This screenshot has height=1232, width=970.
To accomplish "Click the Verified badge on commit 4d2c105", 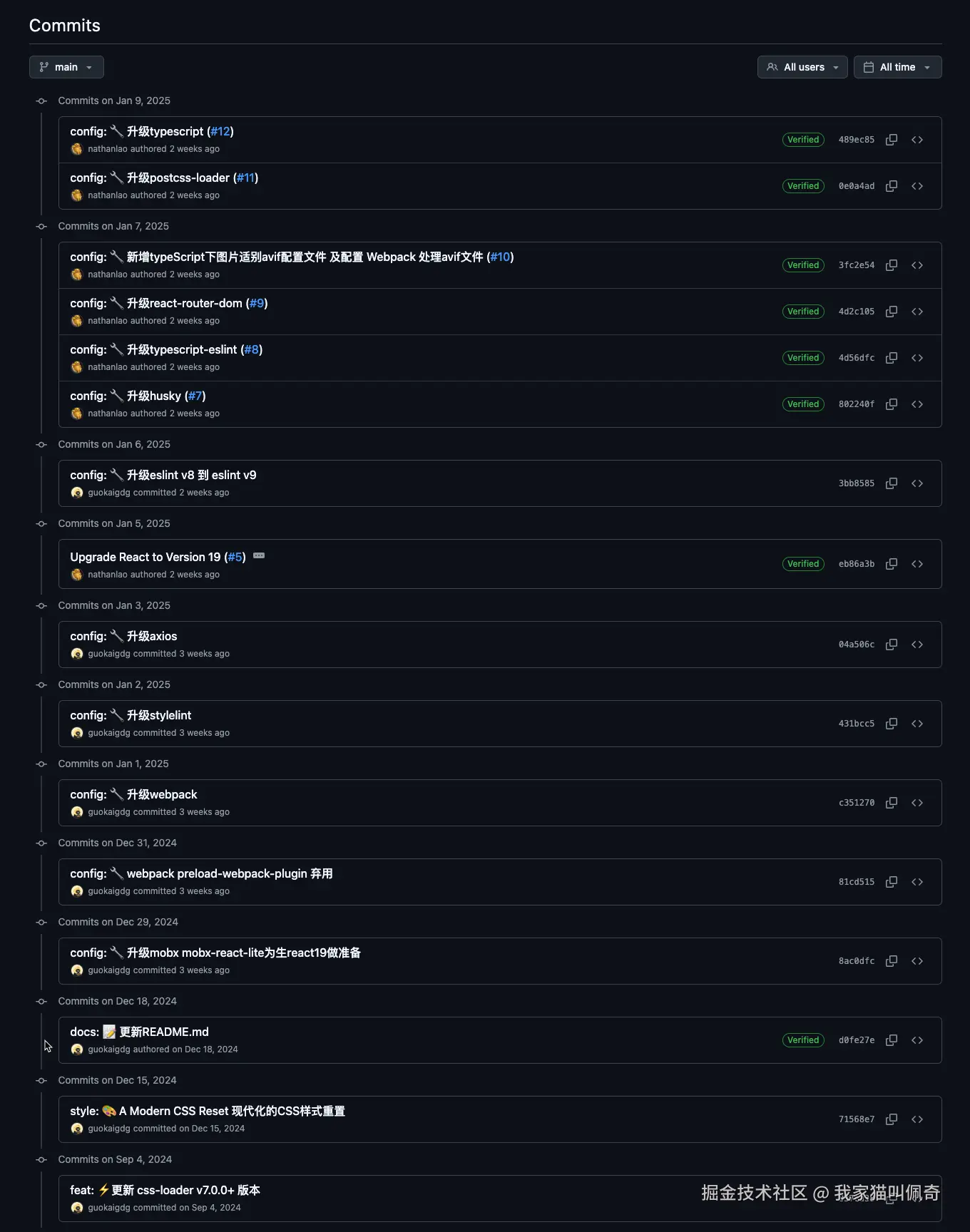I will coord(803,312).
